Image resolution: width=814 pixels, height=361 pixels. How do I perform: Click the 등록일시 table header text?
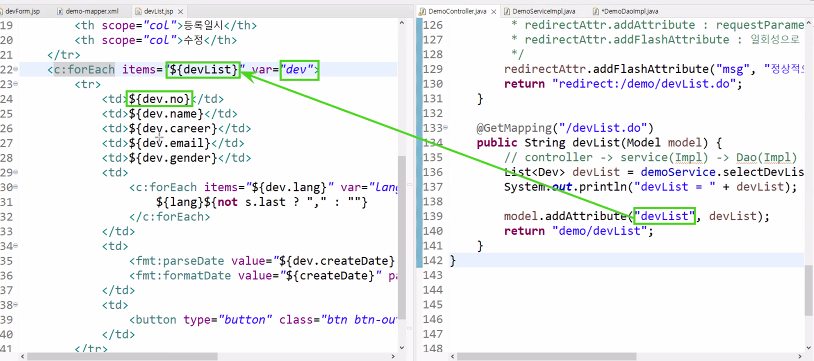(205, 25)
